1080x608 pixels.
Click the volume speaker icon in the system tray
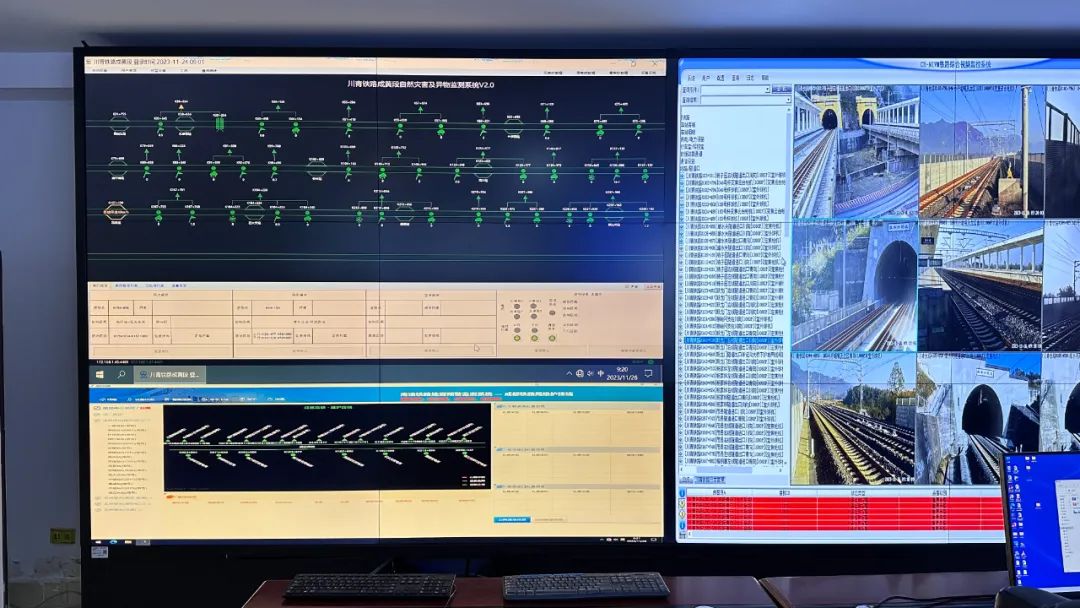click(590, 374)
